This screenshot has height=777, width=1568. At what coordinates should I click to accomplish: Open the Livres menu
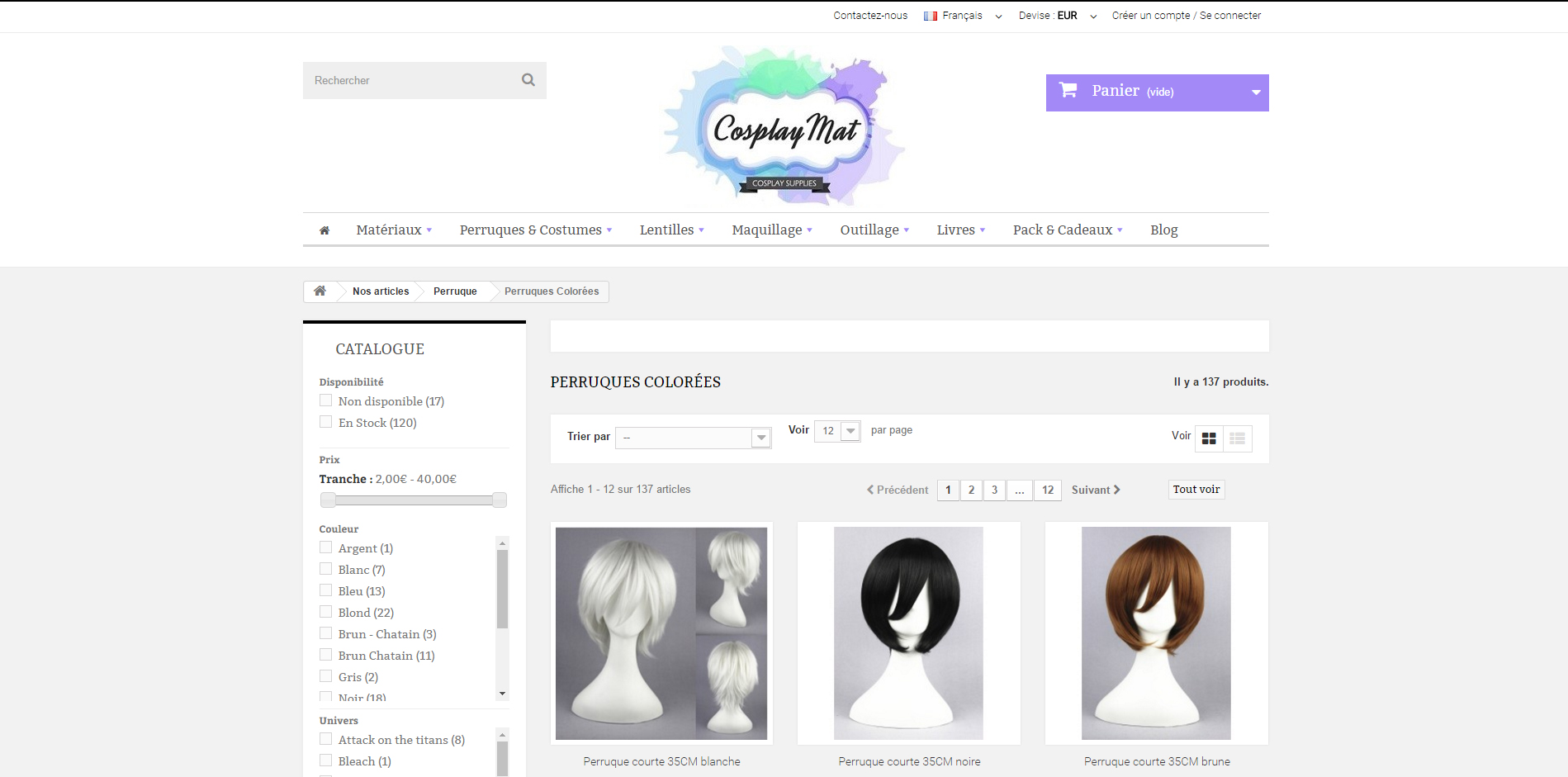pyautogui.click(x=961, y=230)
